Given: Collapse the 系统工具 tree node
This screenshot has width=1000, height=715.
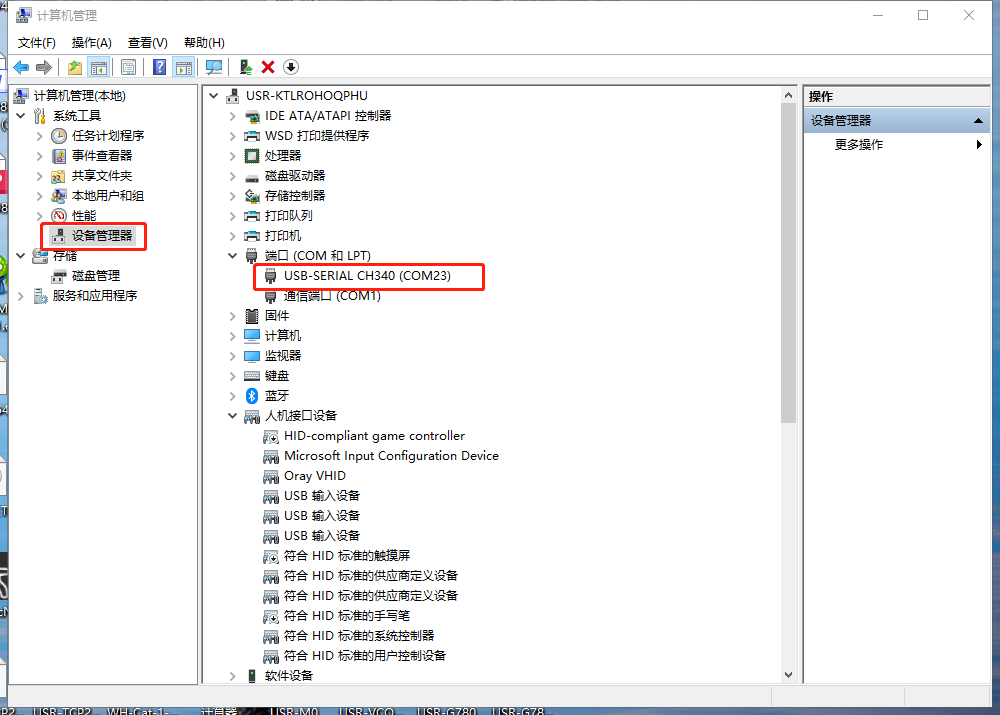Looking at the screenshot, I should 21,116.
